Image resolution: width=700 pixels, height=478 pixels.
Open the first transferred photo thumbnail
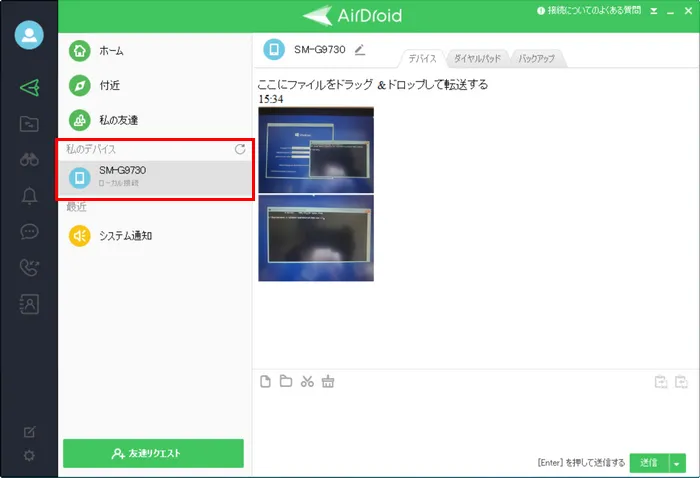click(316, 150)
